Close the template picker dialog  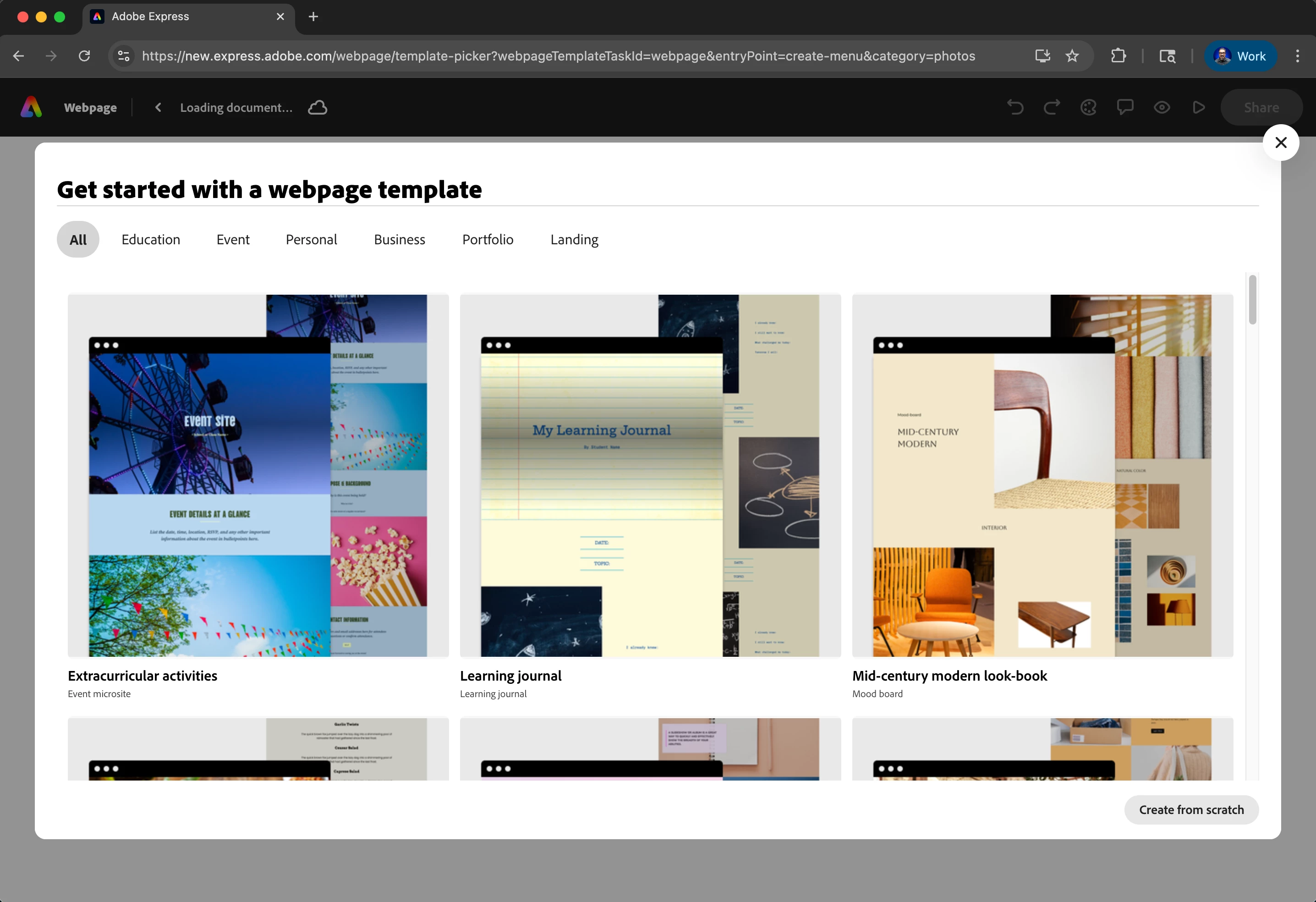(x=1280, y=143)
